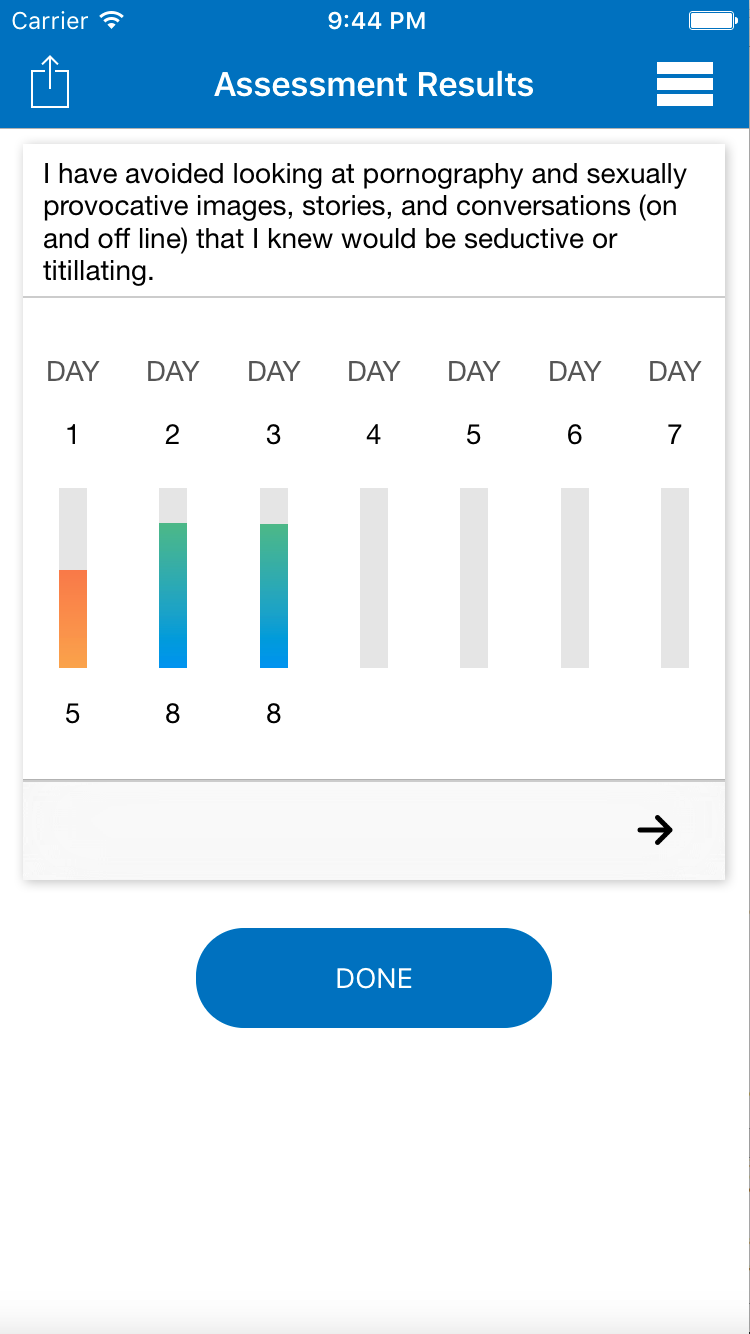Image resolution: width=750 pixels, height=1334 pixels.
Task: Select the Day 3 green-blue bar
Action: coord(274,595)
